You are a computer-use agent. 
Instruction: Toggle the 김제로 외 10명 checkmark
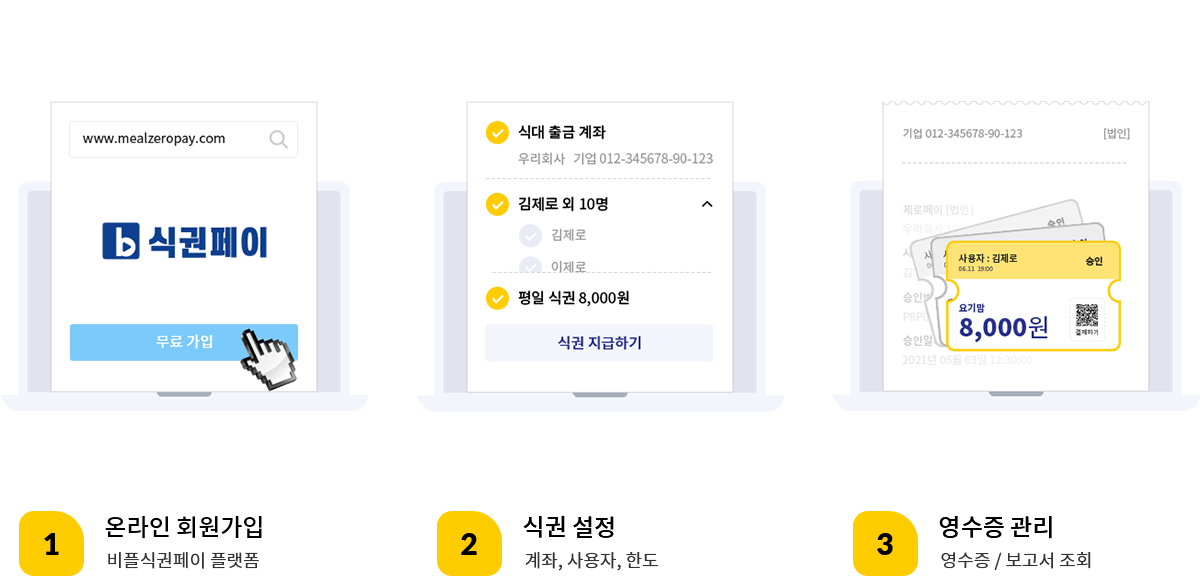[497, 204]
